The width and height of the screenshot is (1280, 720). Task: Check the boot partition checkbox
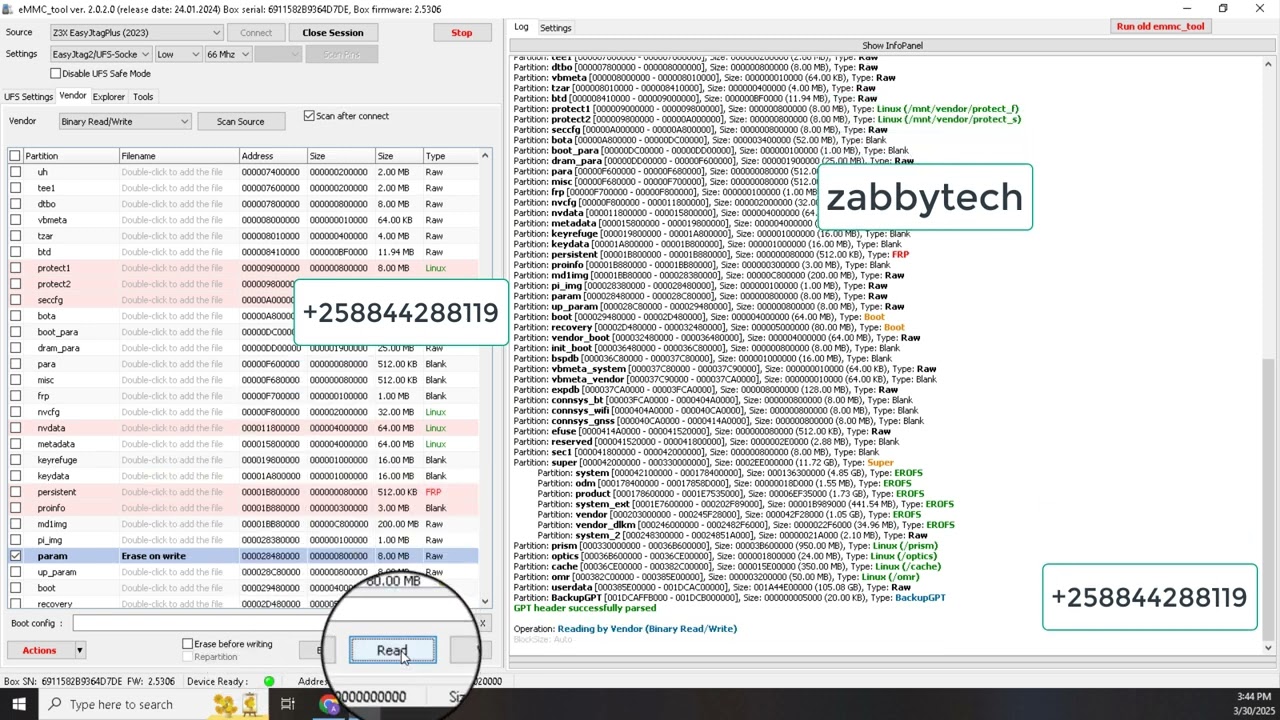tap(15, 588)
